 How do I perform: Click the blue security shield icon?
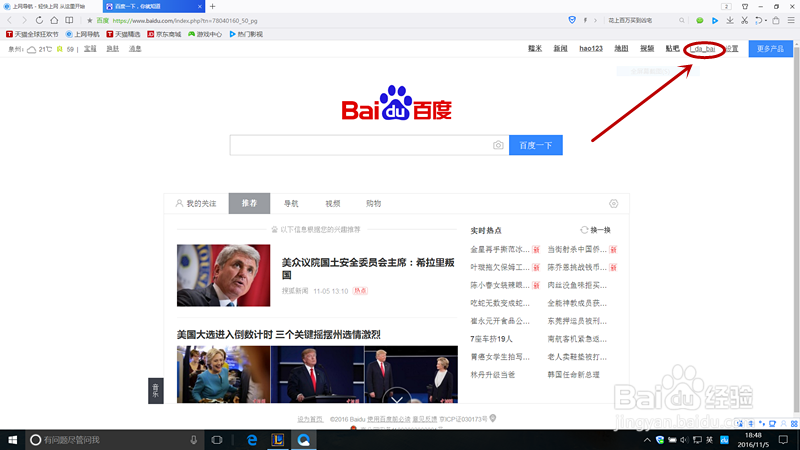tap(572, 20)
